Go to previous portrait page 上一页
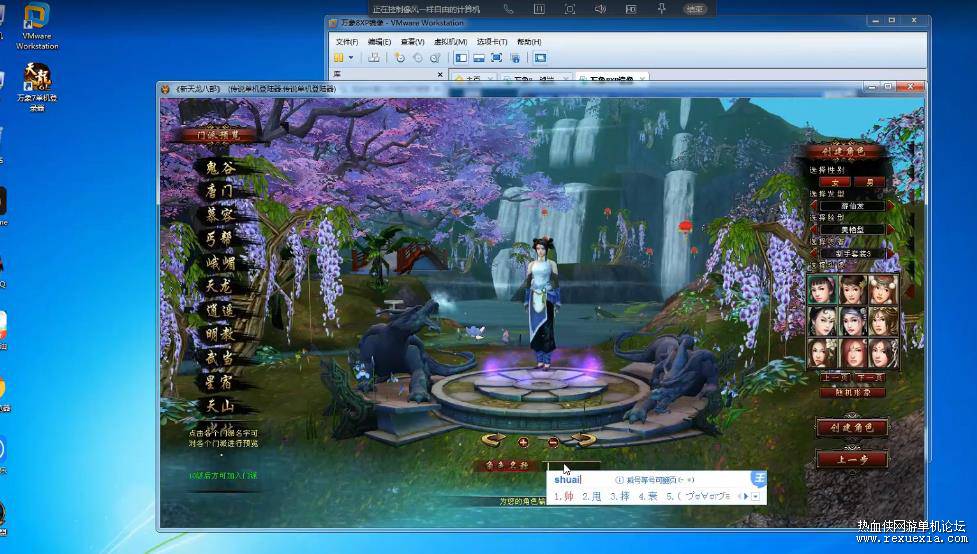 (835, 378)
